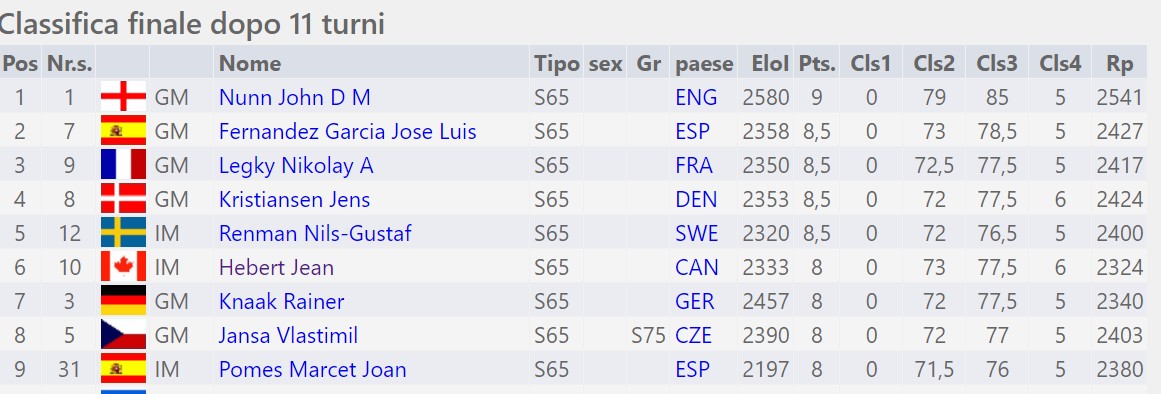Click the Czech flag icon

(124, 335)
